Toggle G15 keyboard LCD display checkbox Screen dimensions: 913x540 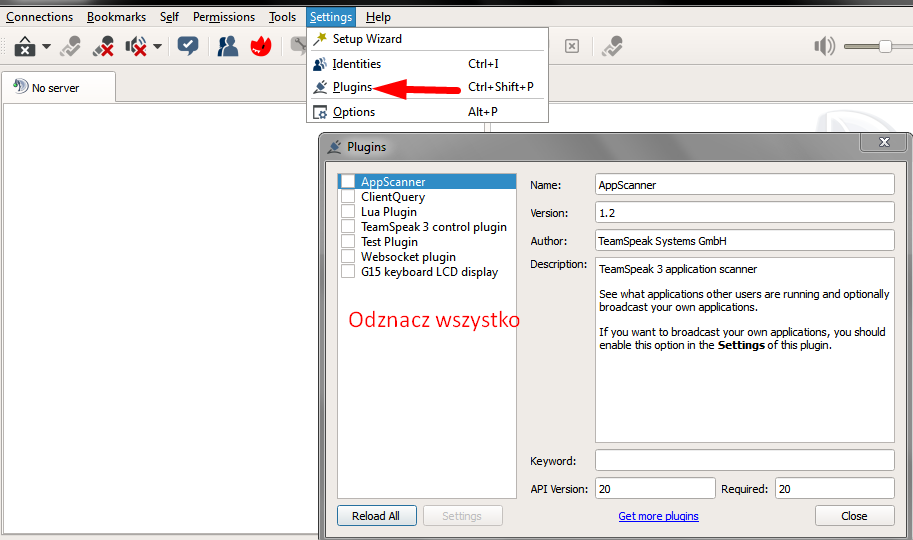pos(348,271)
